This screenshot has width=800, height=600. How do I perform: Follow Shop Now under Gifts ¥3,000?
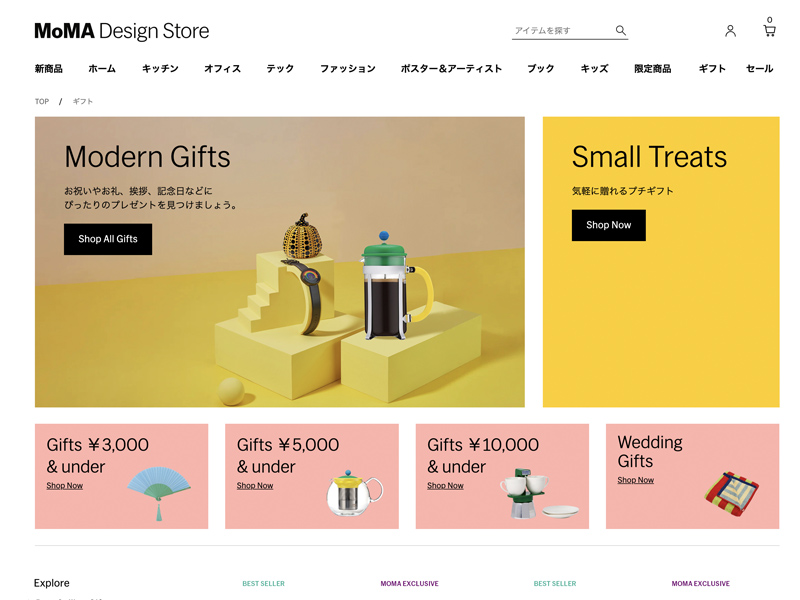click(64, 486)
